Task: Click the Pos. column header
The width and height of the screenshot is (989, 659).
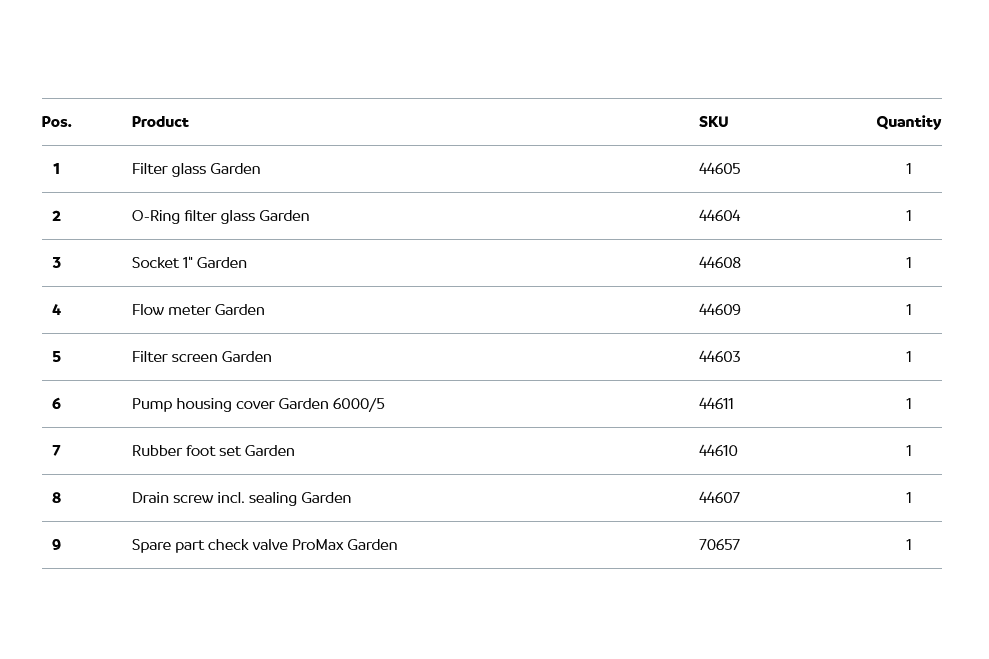Action: (x=56, y=122)
